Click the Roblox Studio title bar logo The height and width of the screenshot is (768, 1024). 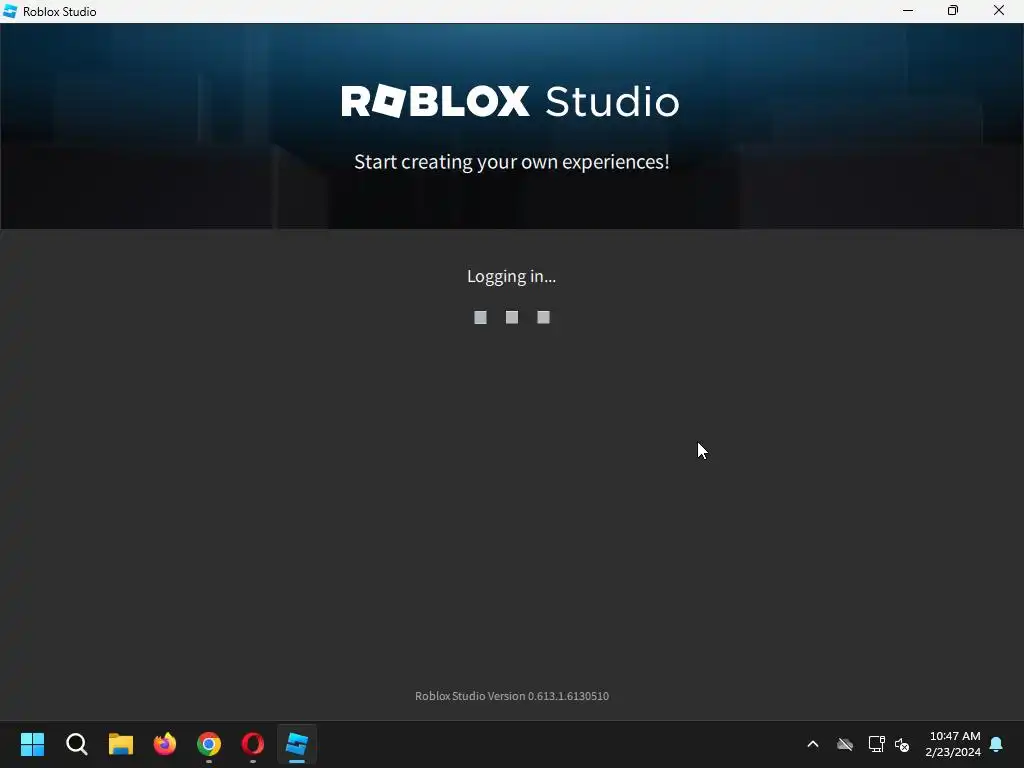click(10, 11)
